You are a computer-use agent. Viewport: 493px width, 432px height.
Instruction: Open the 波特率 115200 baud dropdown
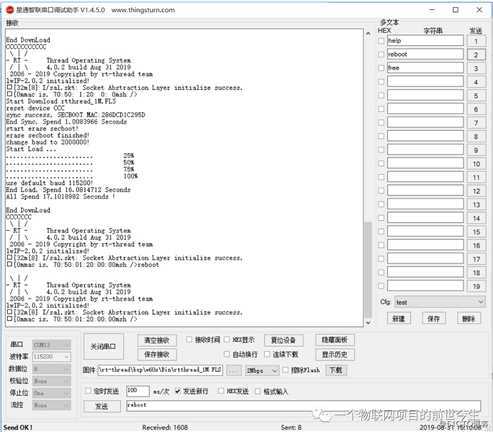(x=52, y=357)
